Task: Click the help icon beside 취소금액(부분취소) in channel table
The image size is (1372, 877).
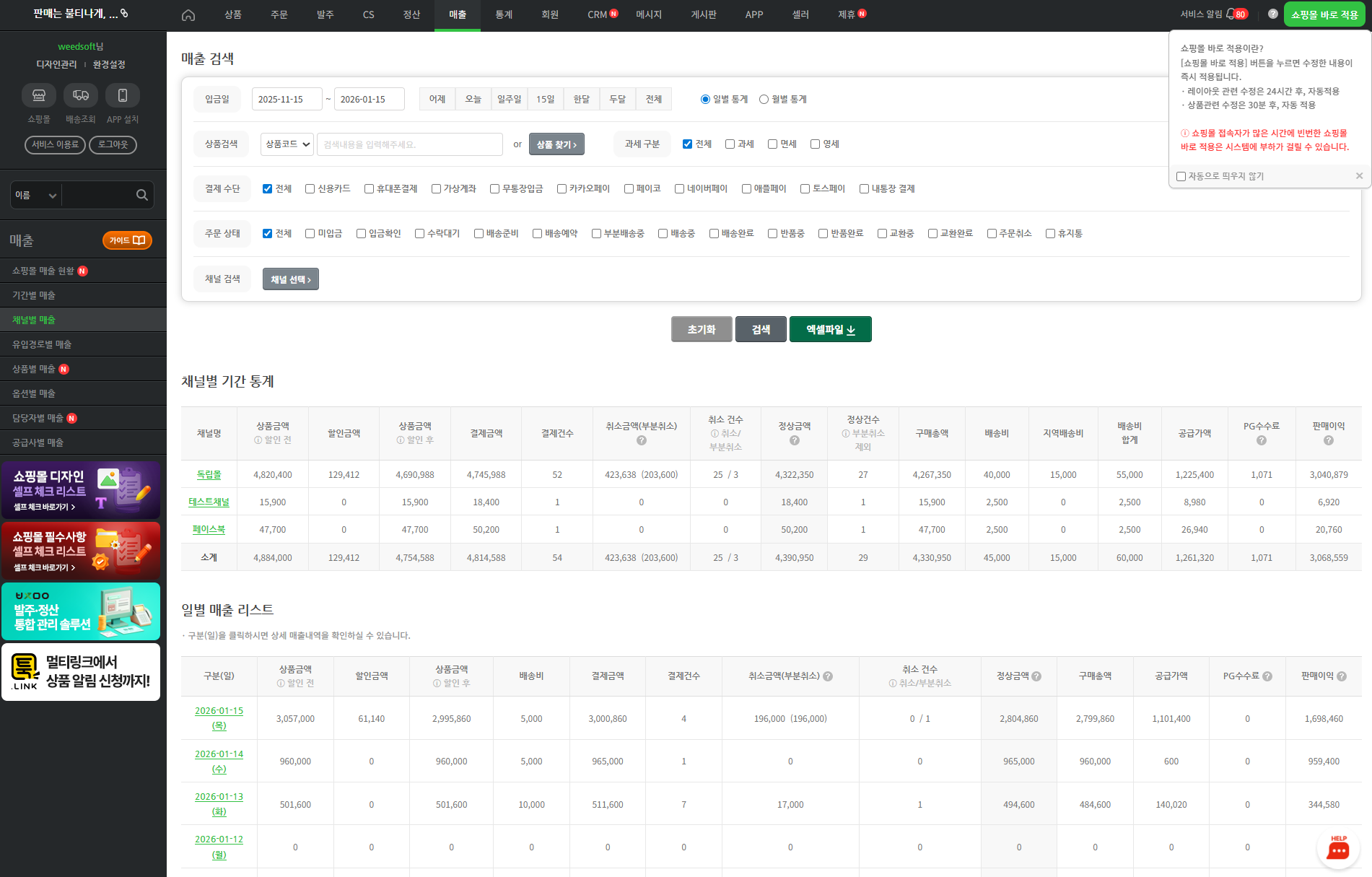Action: pyautogui.click(x=642, y=440)
